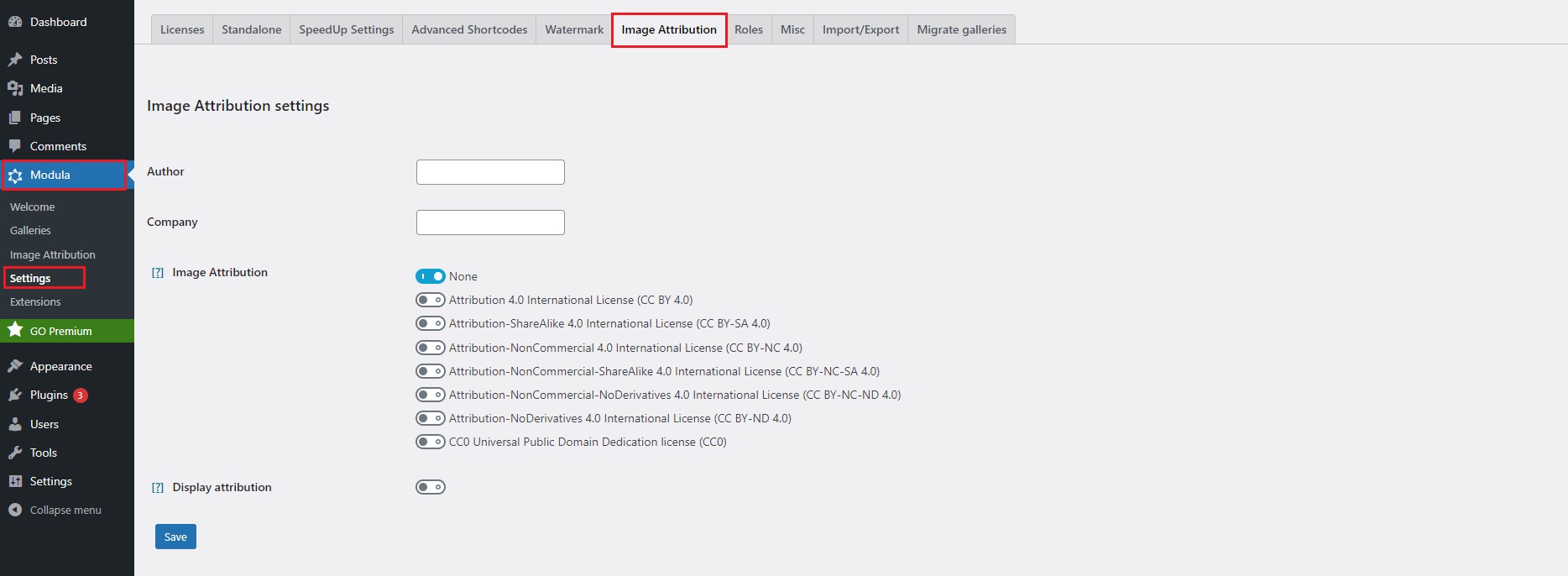This screenshot has height=576, width=1568.
Task: Click the Posts pushpin icon
Action: 15,60
